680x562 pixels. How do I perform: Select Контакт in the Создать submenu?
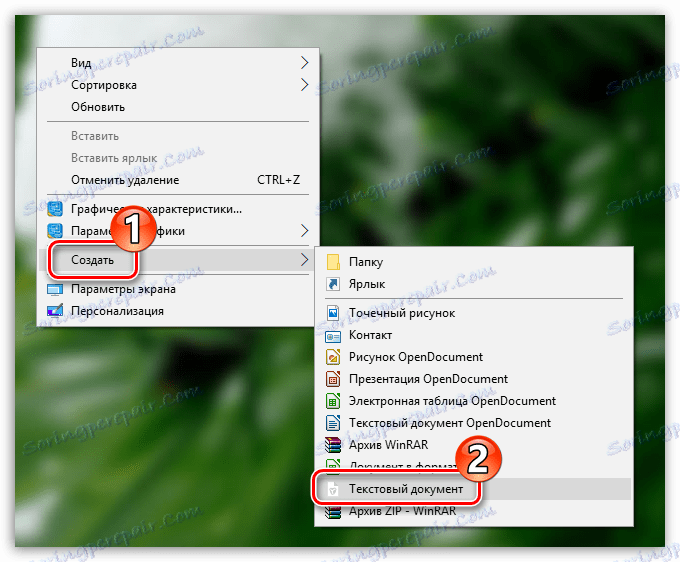[x=474, y=335]
